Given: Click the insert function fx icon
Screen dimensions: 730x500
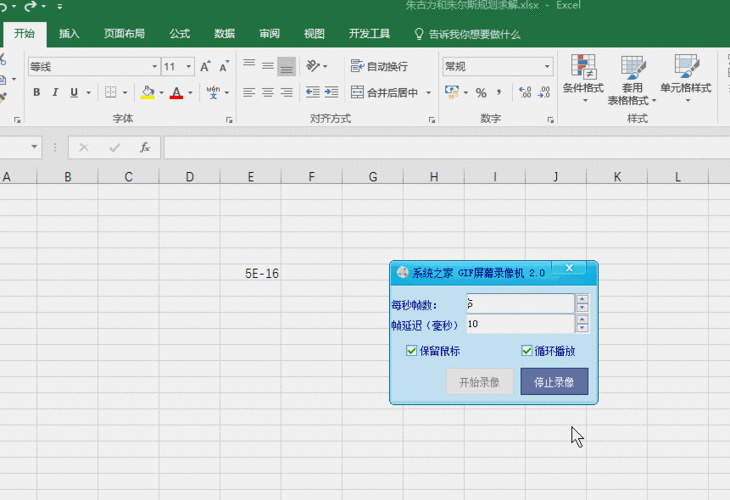Looking at the screenshot, I should (x=145, y=147).
